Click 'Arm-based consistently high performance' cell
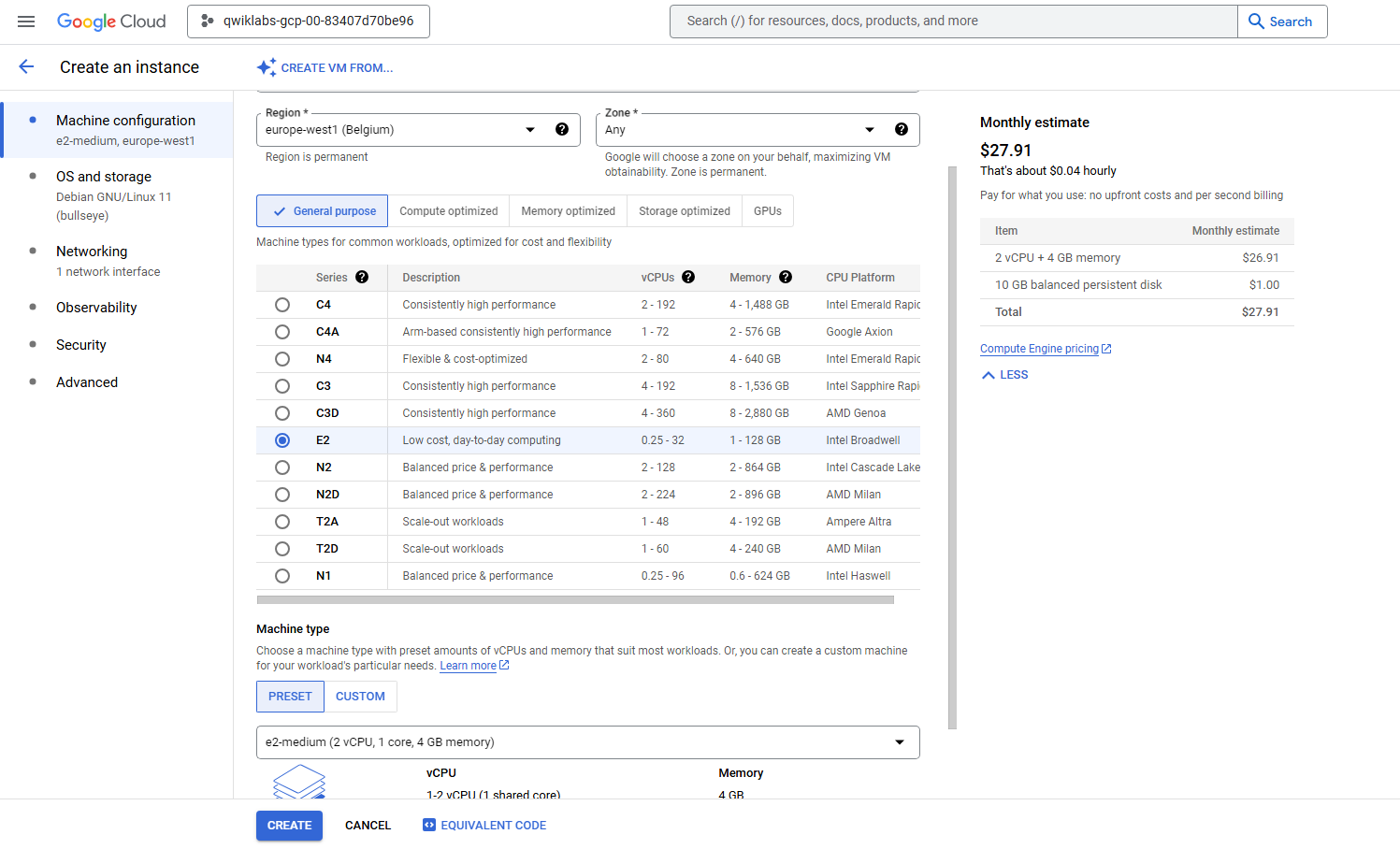 tap(507, 332)
